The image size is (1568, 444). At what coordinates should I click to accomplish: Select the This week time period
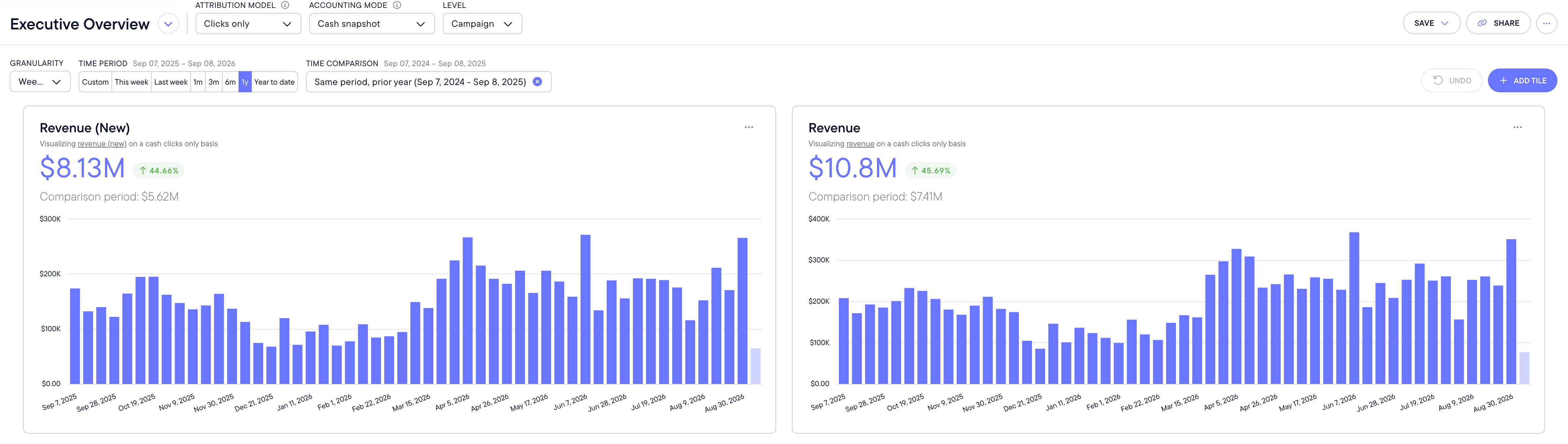(x=131, y=82)
